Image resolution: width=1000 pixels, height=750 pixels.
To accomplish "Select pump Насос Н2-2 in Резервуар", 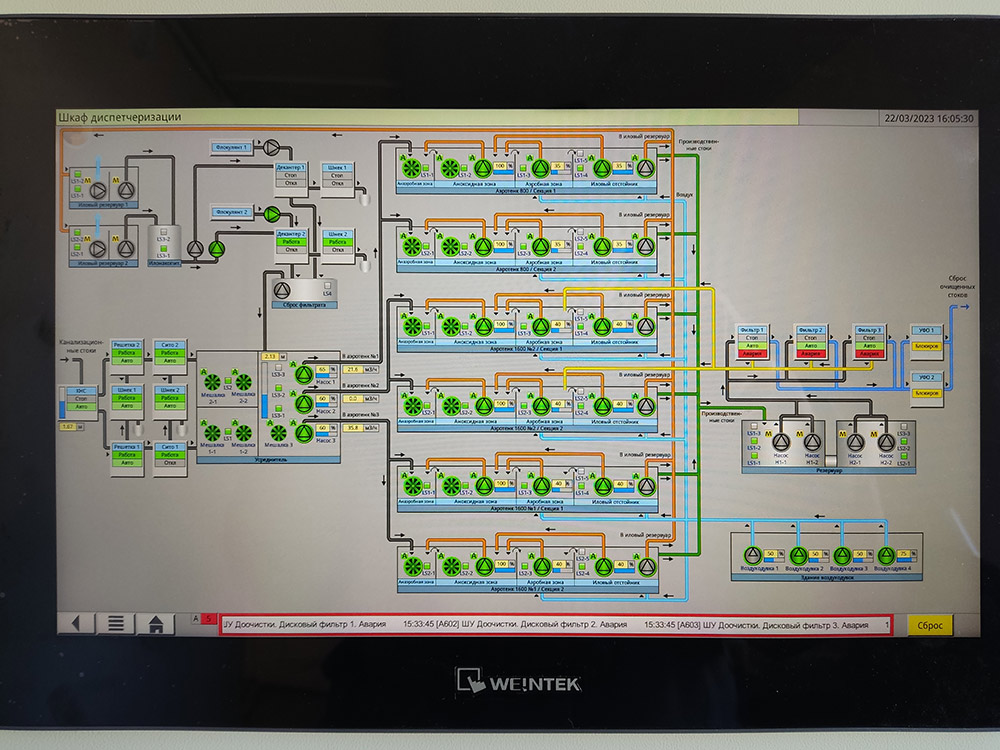I will click(x=886, y=440).
